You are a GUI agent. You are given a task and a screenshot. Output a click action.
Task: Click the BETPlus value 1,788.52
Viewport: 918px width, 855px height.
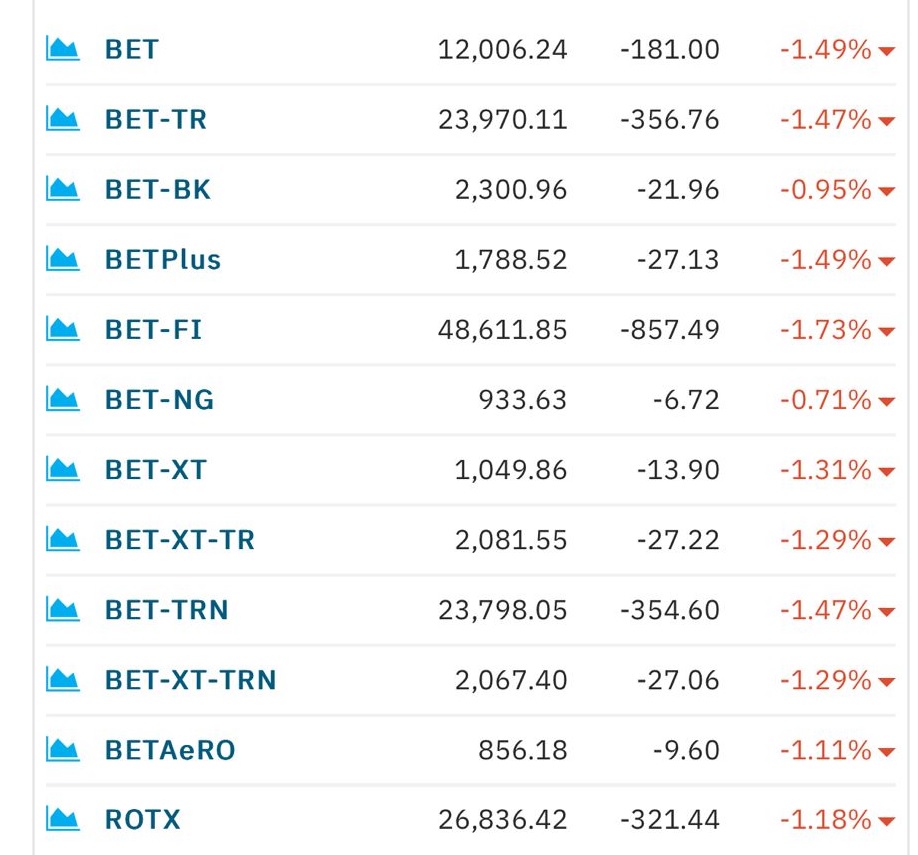click(x=511, y=259)
